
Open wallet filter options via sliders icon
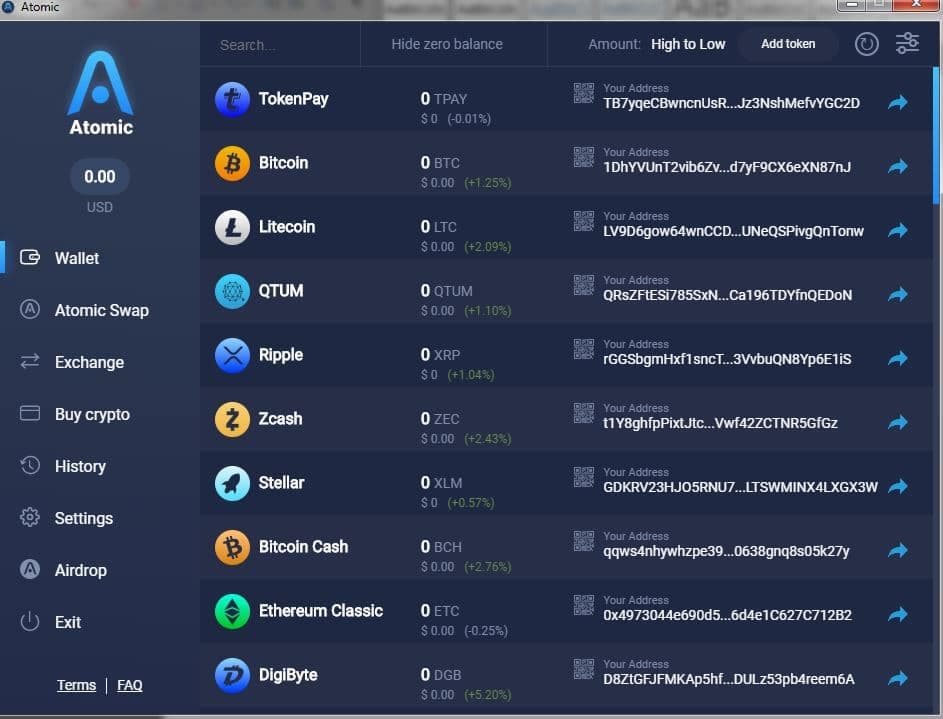(x=906, y=43)
